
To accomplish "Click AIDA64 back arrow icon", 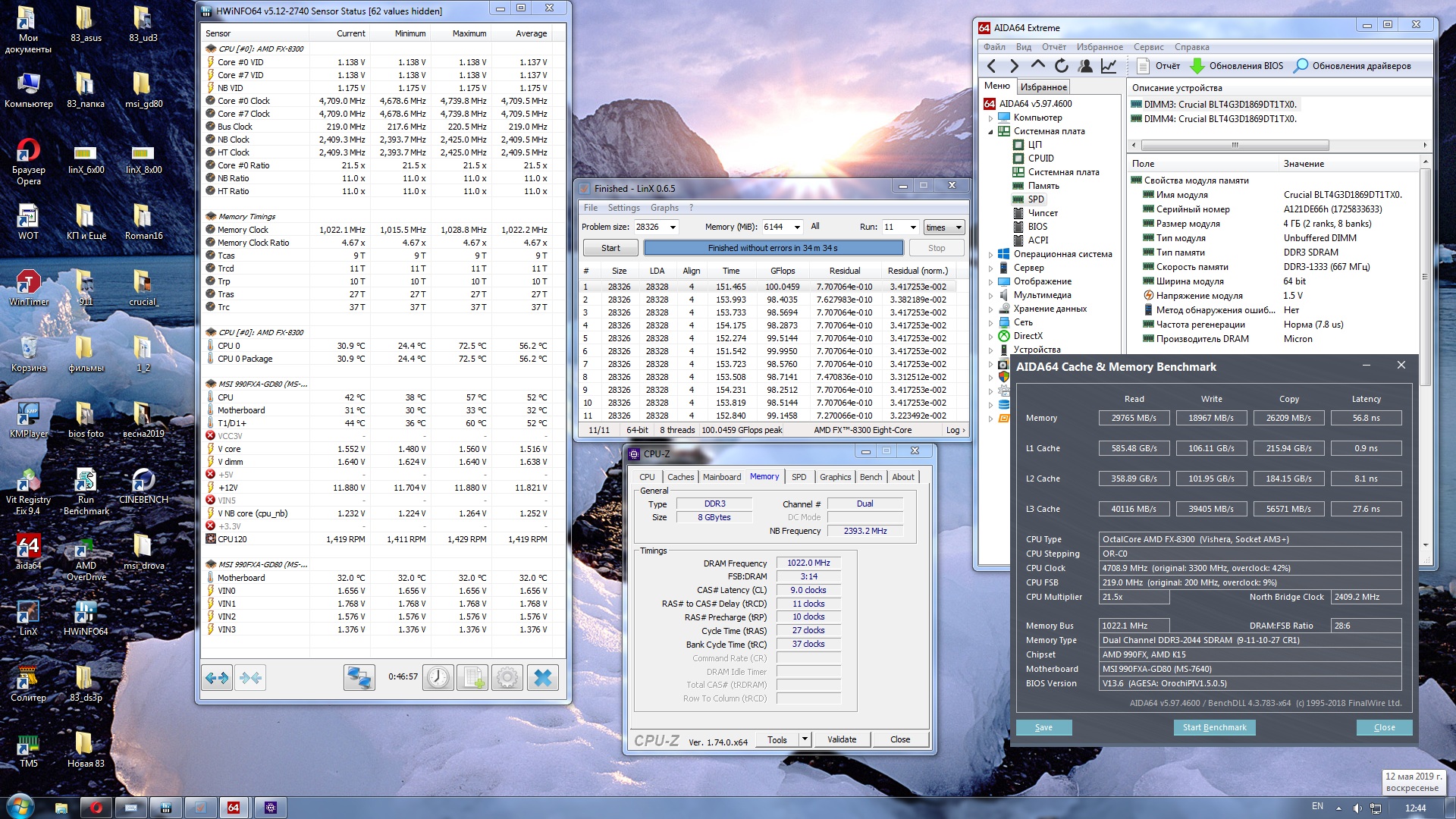I will (x=992, y=66).
